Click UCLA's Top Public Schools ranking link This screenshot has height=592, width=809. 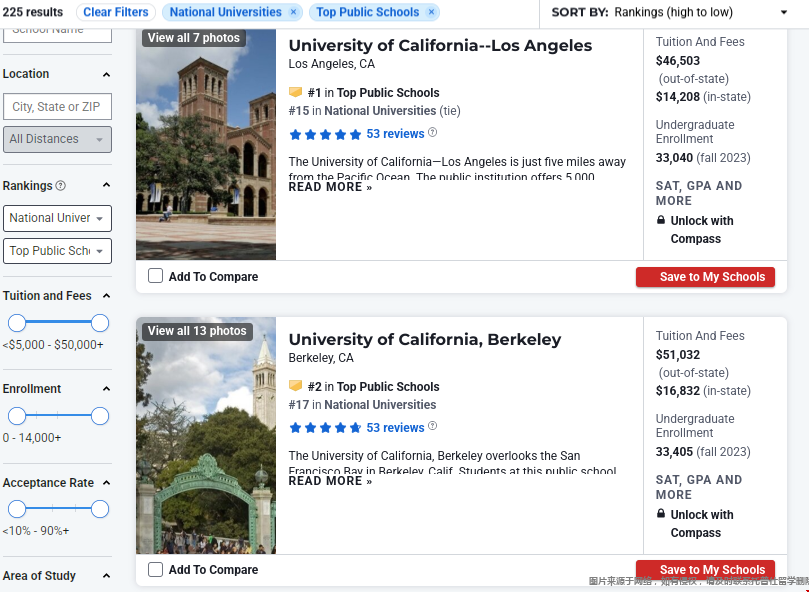388,93
